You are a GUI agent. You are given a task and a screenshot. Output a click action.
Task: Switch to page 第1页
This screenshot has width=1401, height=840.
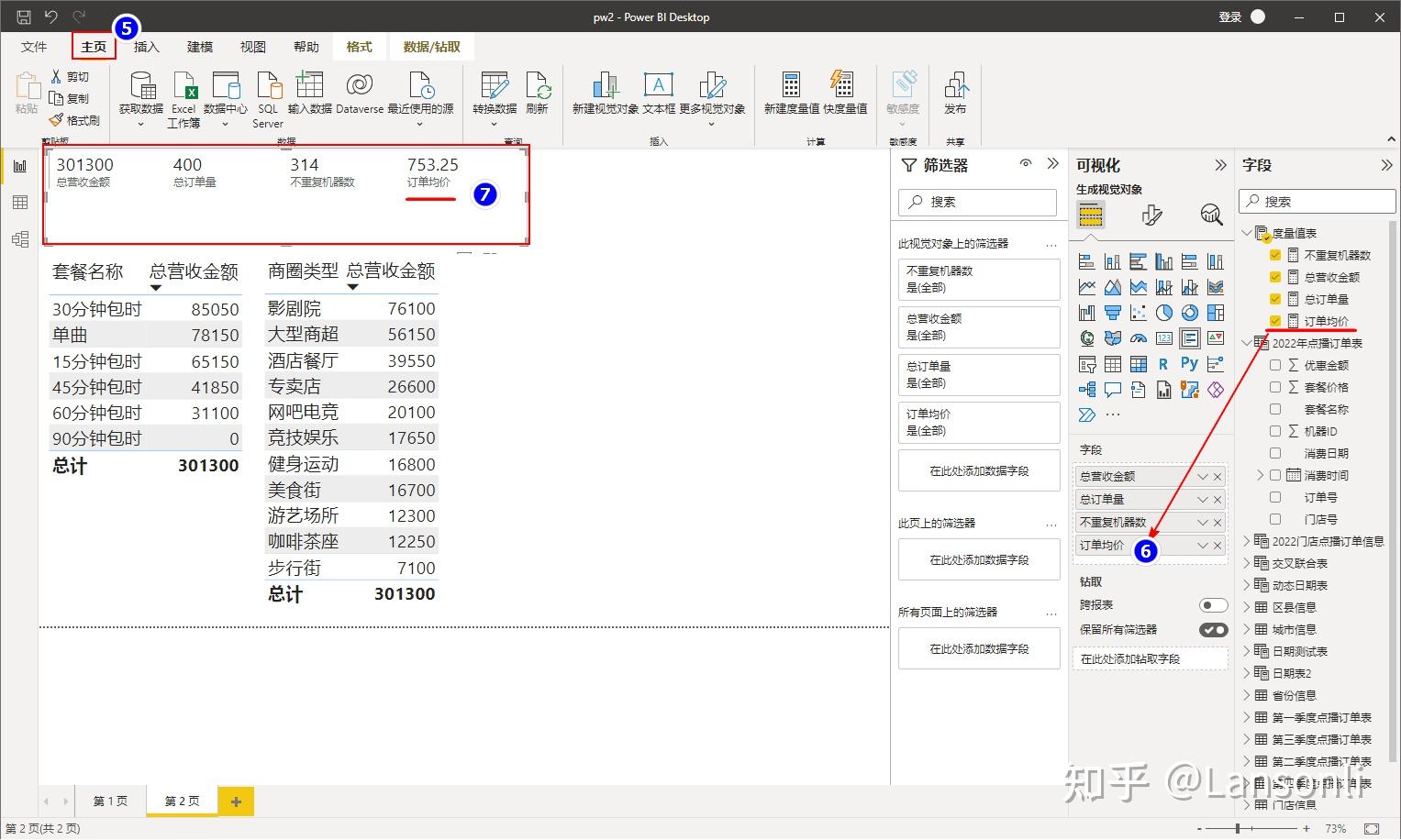[109, 800]
